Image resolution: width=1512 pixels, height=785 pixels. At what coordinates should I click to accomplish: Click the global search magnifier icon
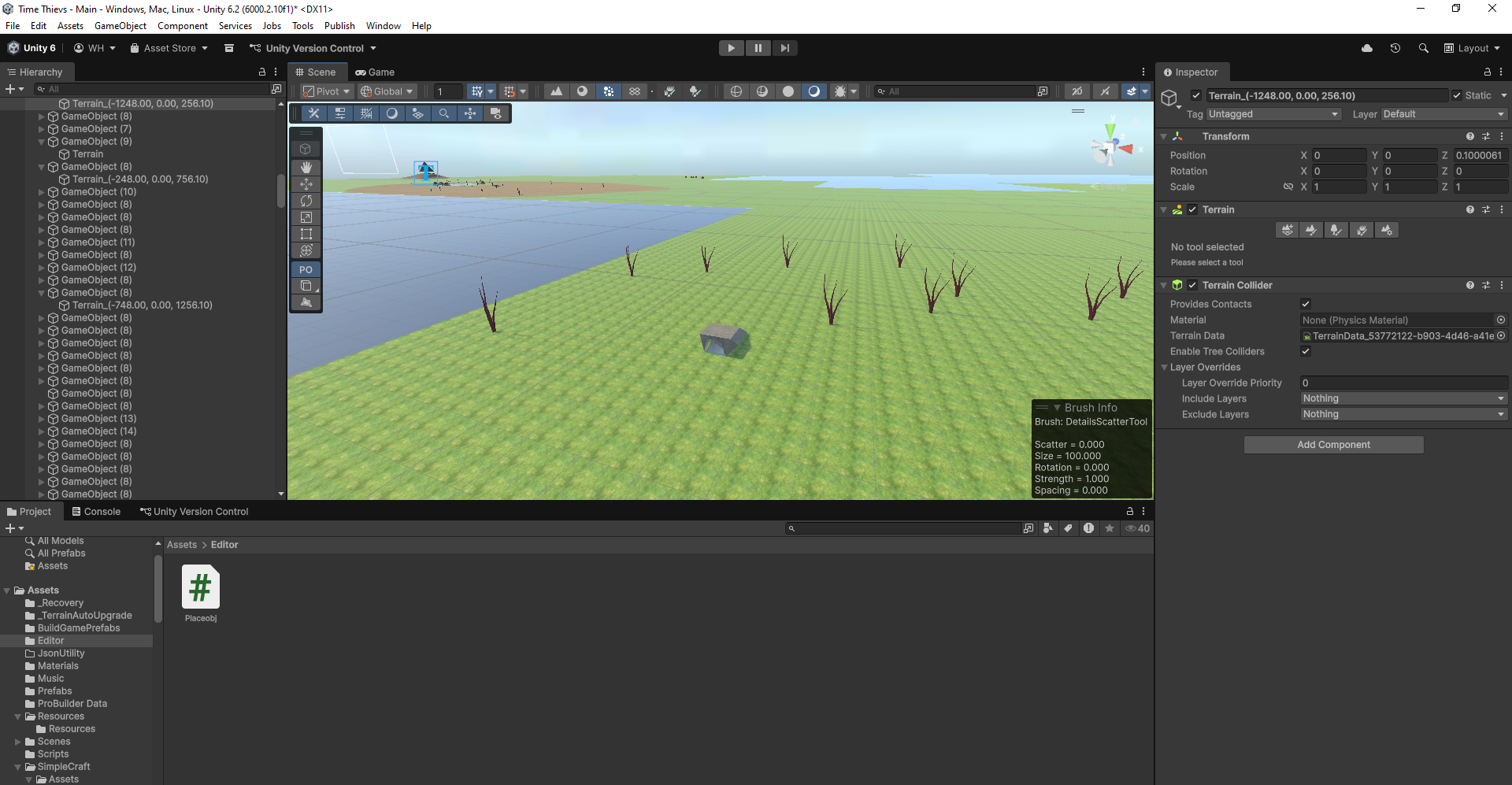point(1424,48)
